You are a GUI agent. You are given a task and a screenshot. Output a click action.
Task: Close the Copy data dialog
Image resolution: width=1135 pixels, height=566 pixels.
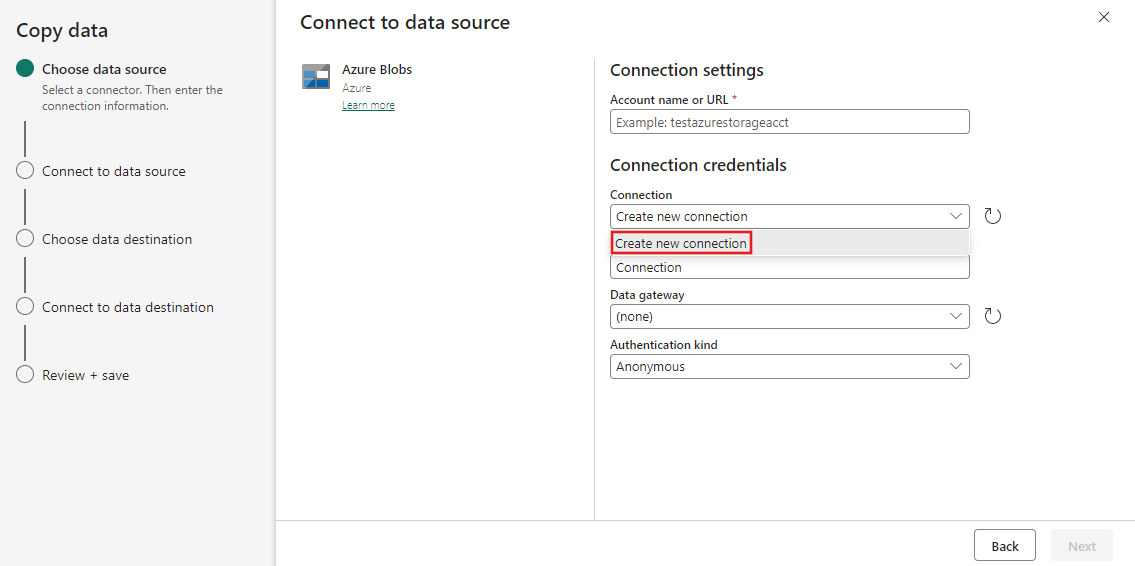[1104, 17]
